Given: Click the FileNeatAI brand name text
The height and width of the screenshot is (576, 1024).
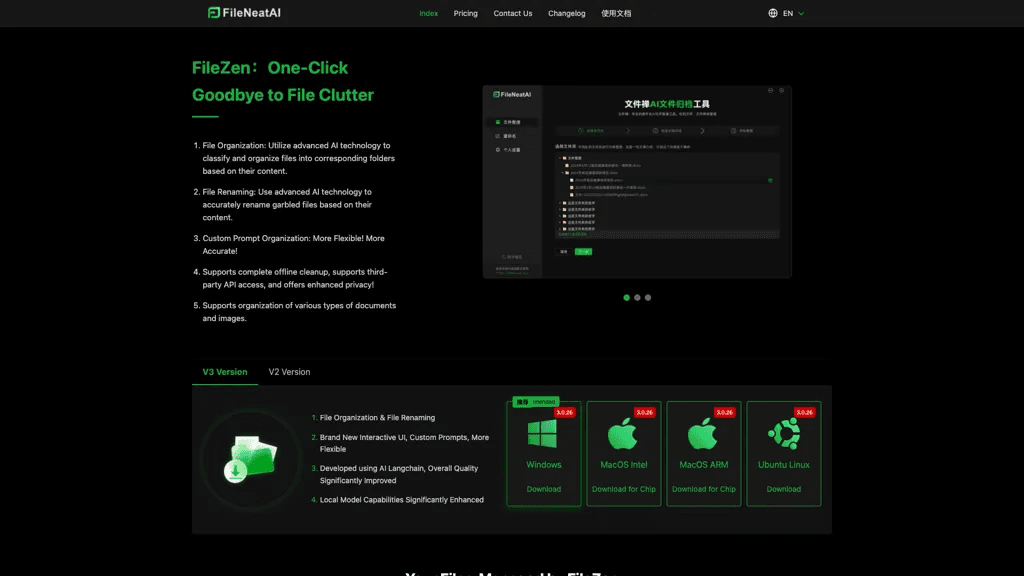Looking at the screenshot, I should pos(251,13).
